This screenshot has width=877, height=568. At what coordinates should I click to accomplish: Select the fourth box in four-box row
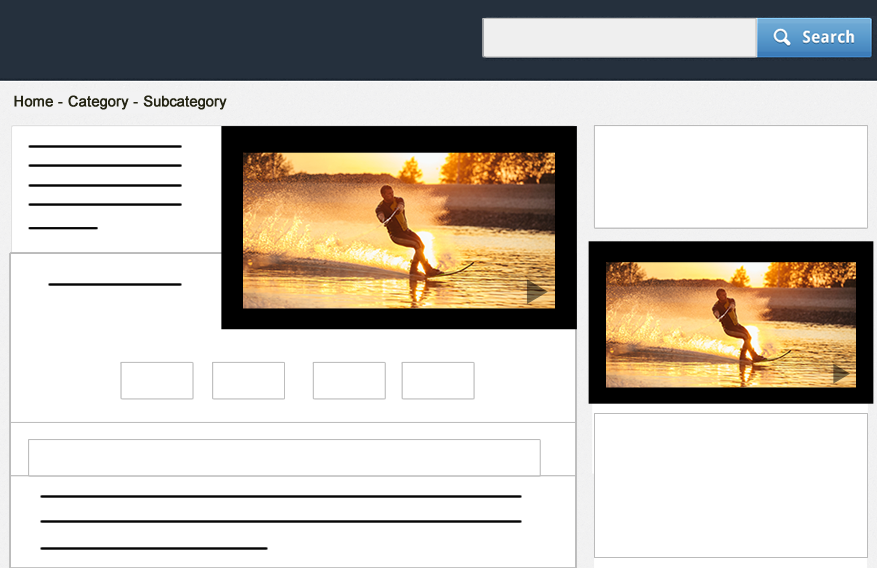[438, 381]
